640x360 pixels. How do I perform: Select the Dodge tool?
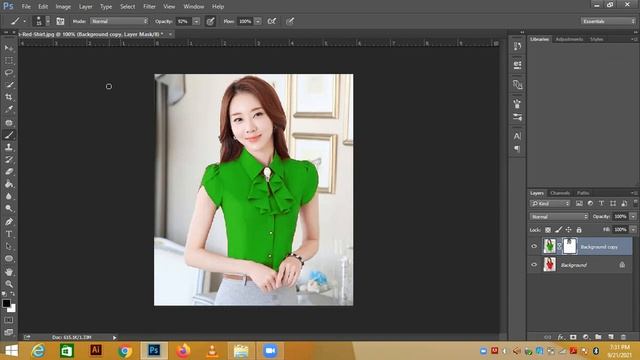click(9, 209)
